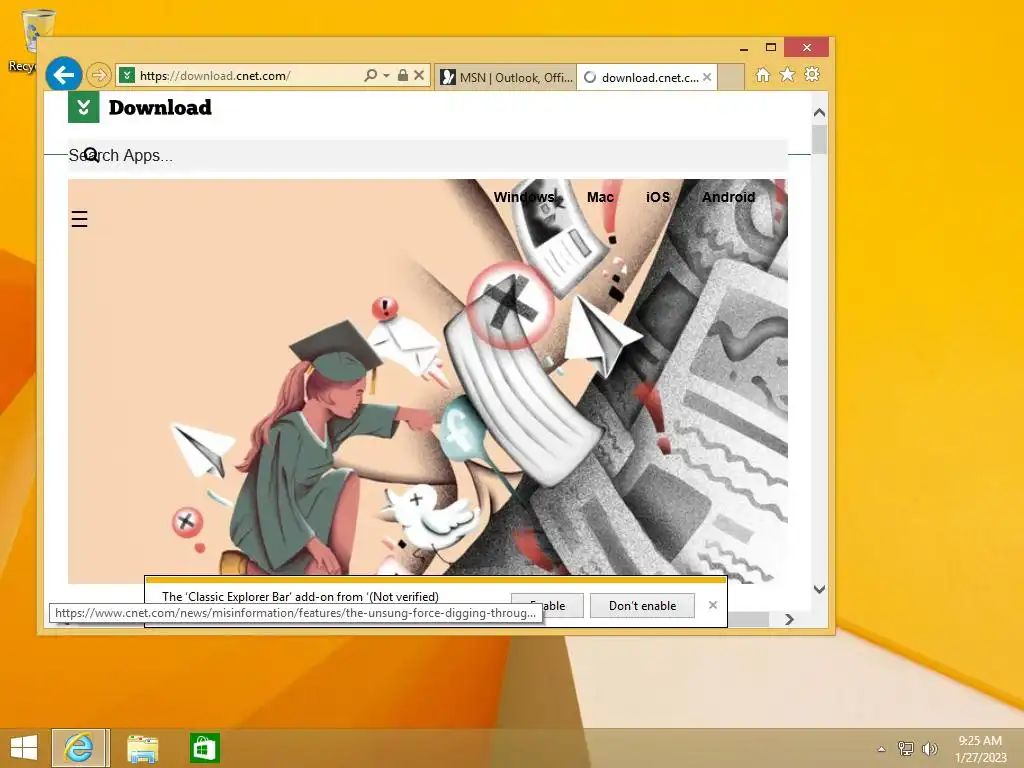Close the download.cnet.com tab
The height and width of the screenshot is (768, 1024).
707,77
